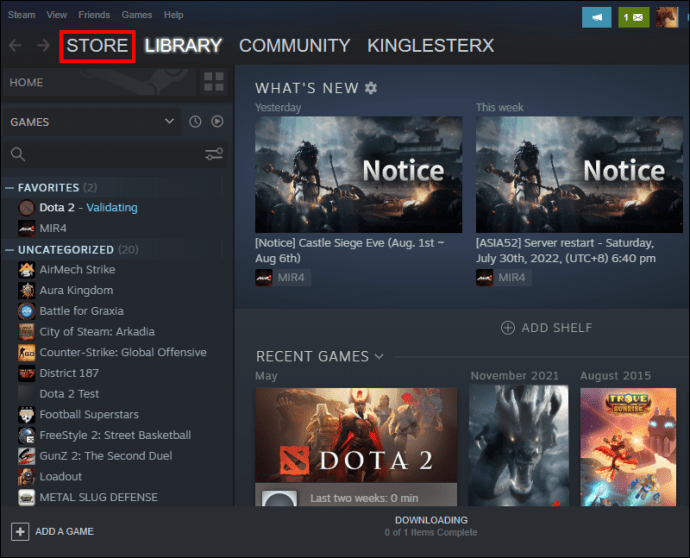Open the View menu

click(57, 15)
